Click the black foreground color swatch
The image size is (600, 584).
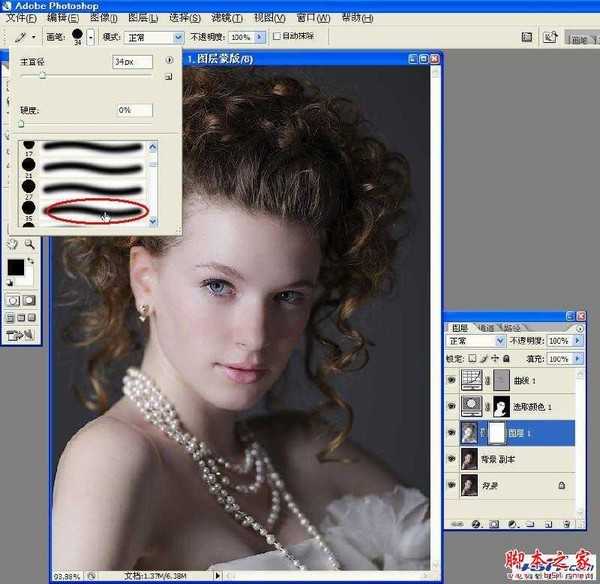pos(17,268)
